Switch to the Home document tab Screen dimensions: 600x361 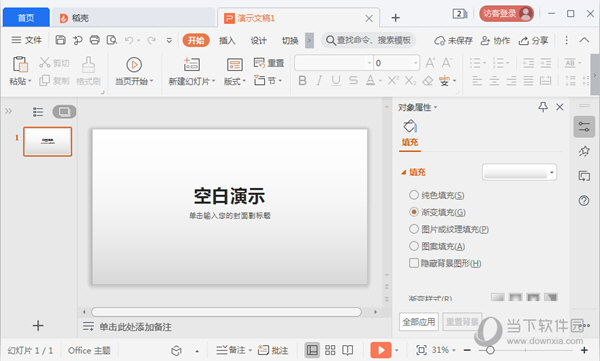(26, 18)
